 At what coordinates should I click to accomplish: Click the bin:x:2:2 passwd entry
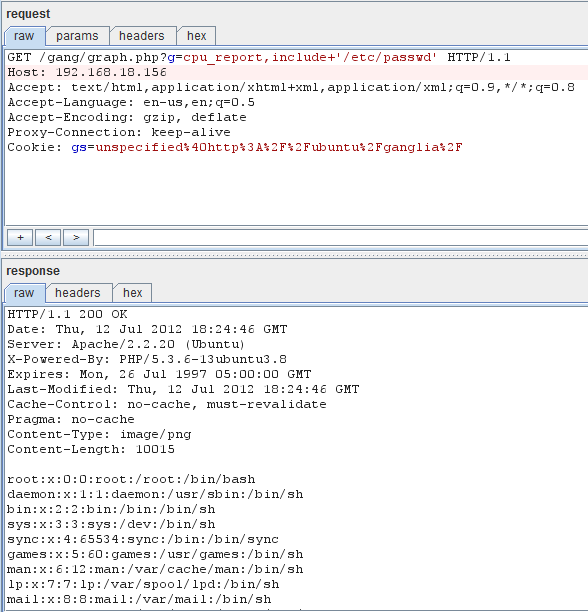[x=111, y=509]
